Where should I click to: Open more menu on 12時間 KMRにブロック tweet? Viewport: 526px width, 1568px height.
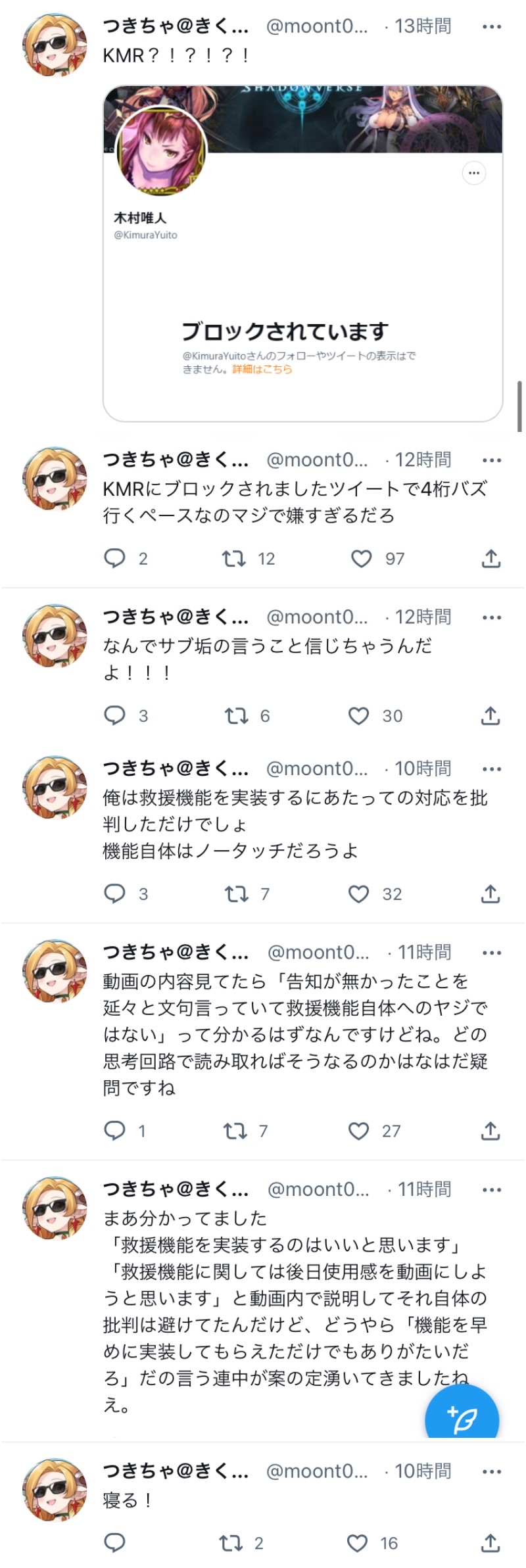click(x=492, y=460)
